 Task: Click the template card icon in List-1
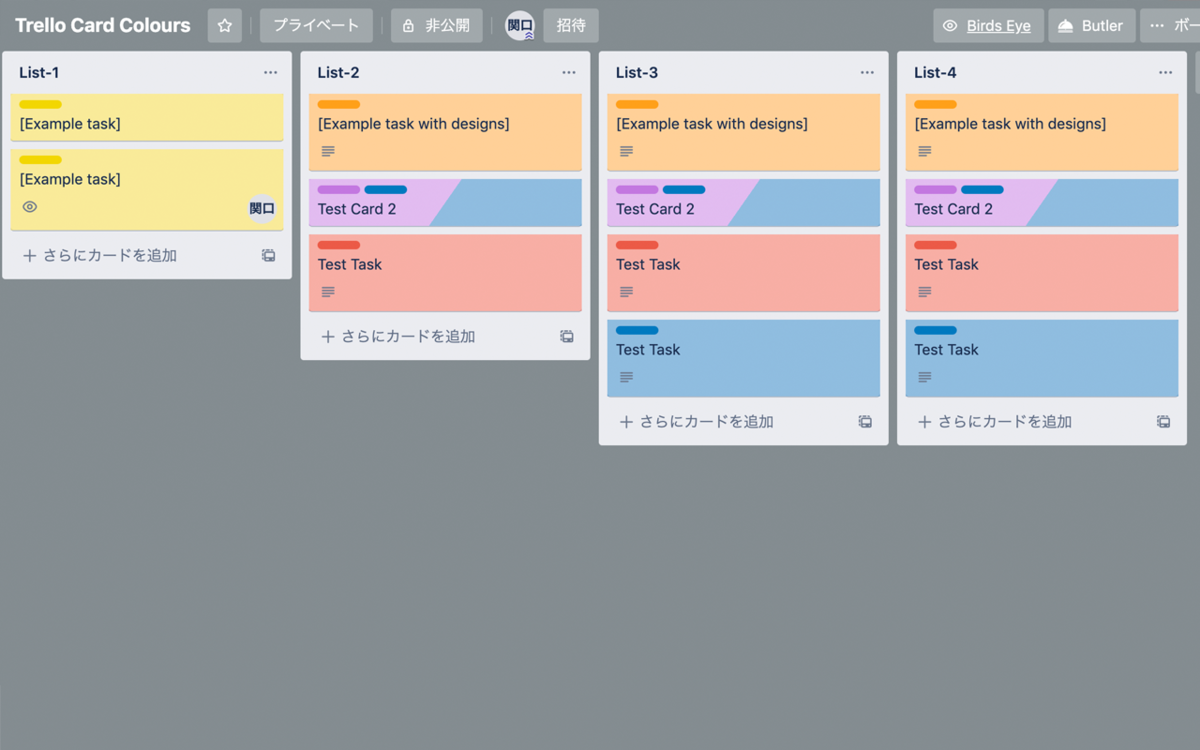(268, 256)
